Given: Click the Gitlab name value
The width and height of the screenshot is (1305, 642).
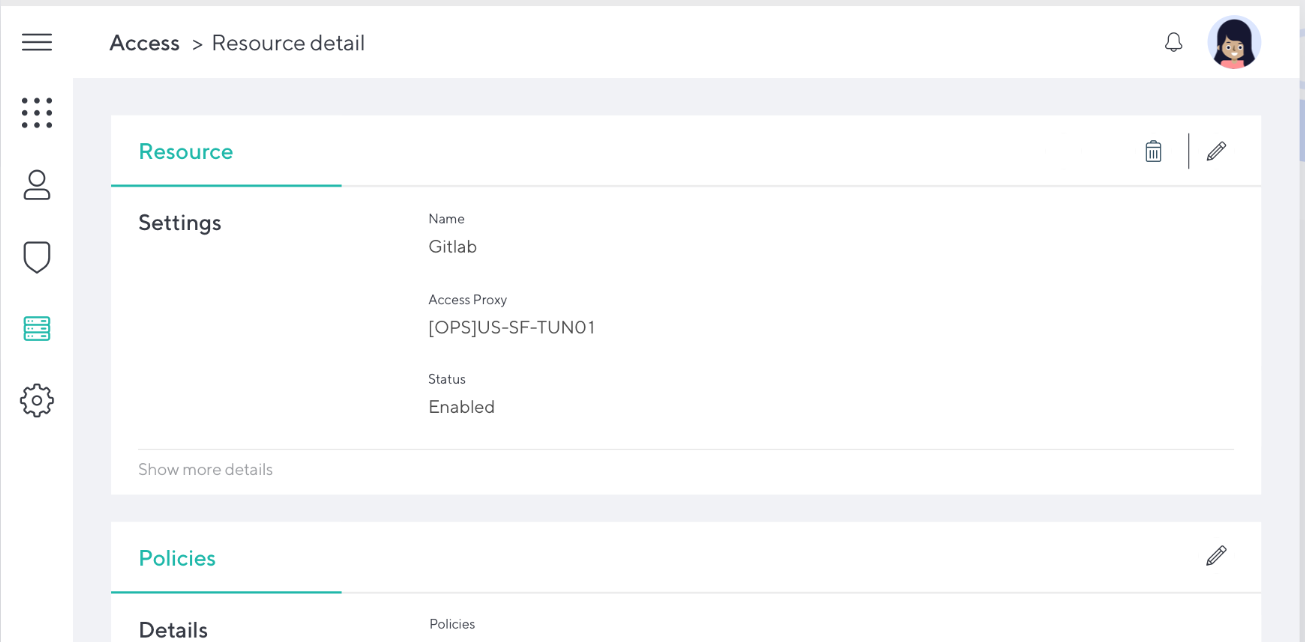Looking at the screenshot, I should (x=452, y=247).
